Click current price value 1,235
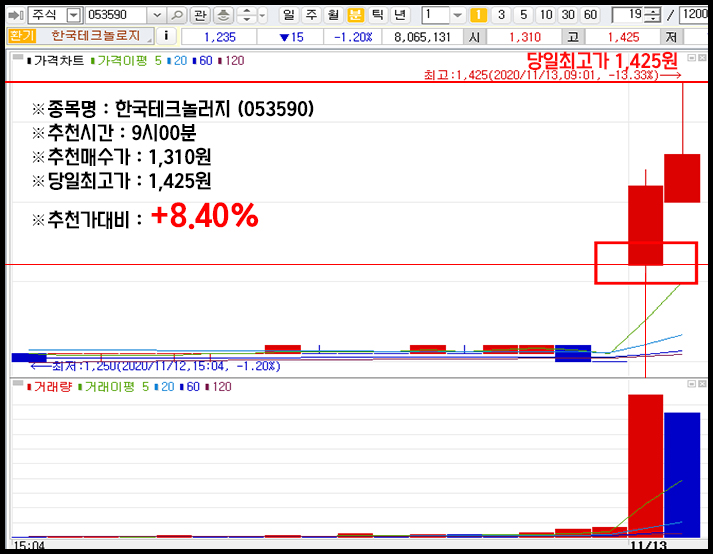The height and width of the screenshot is (554, 713). (x=220, y=37)
